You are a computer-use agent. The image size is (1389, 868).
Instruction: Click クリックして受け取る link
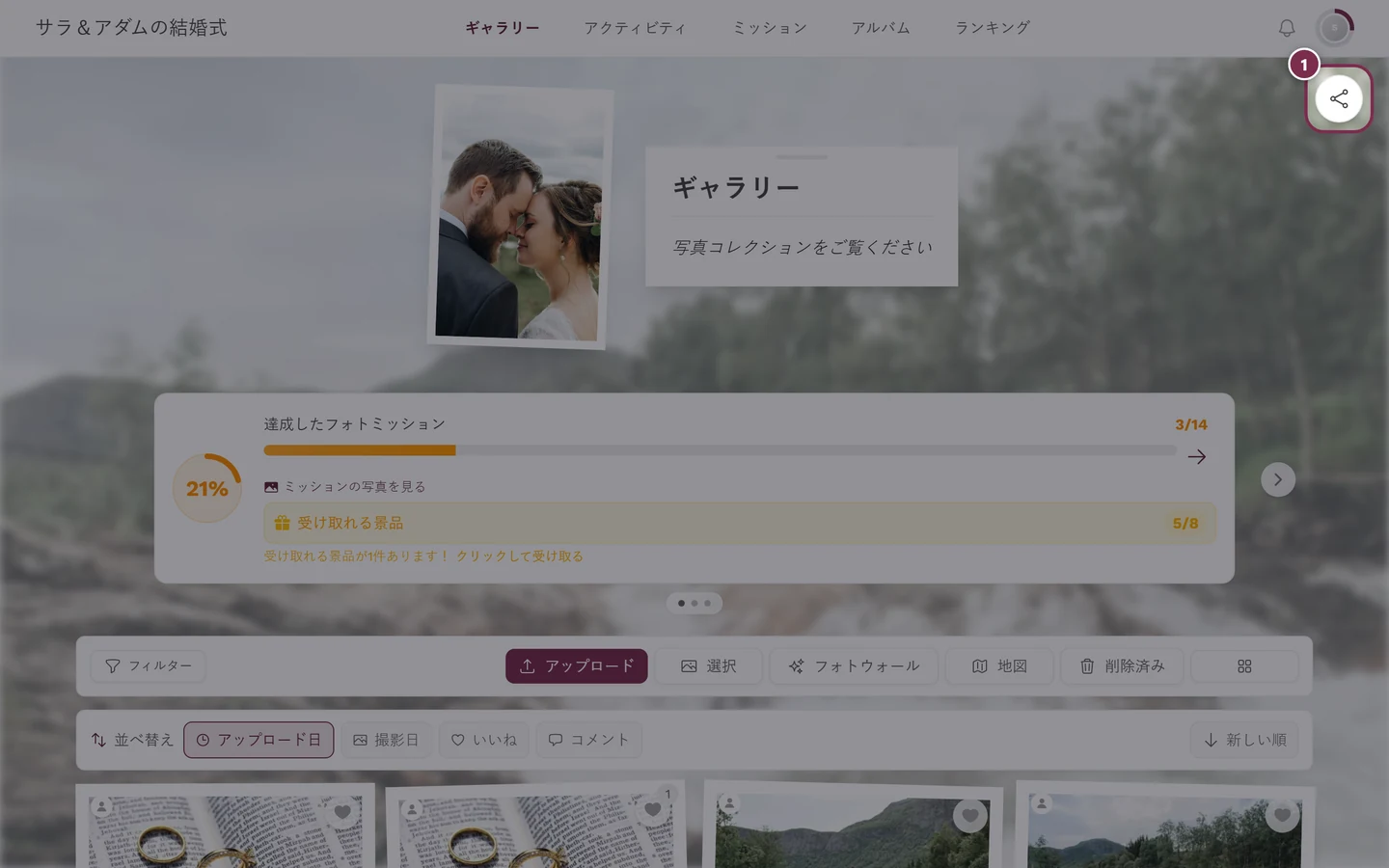pyautogui.click(x=520, y=556)
